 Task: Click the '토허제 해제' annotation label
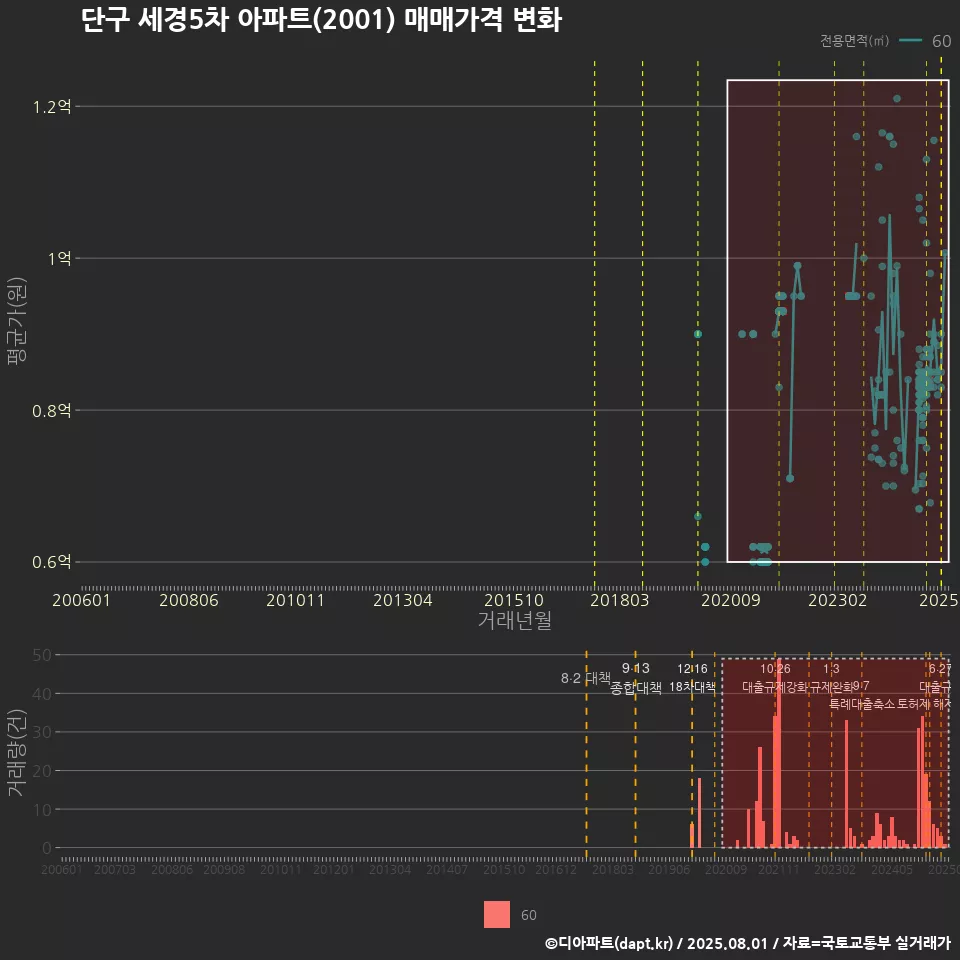(924, 704)
